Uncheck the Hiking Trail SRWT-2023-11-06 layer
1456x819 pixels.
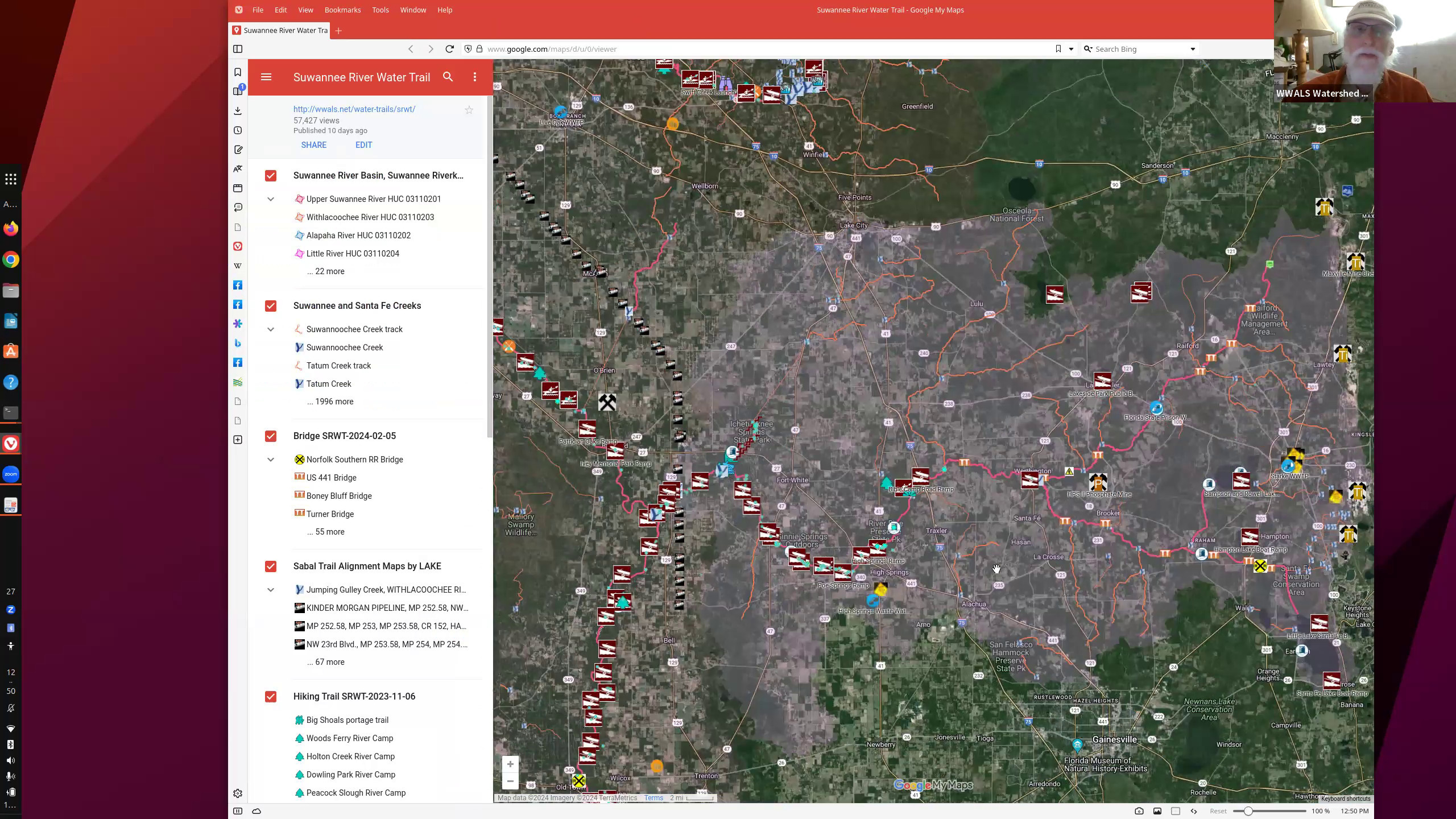(271, 697)
